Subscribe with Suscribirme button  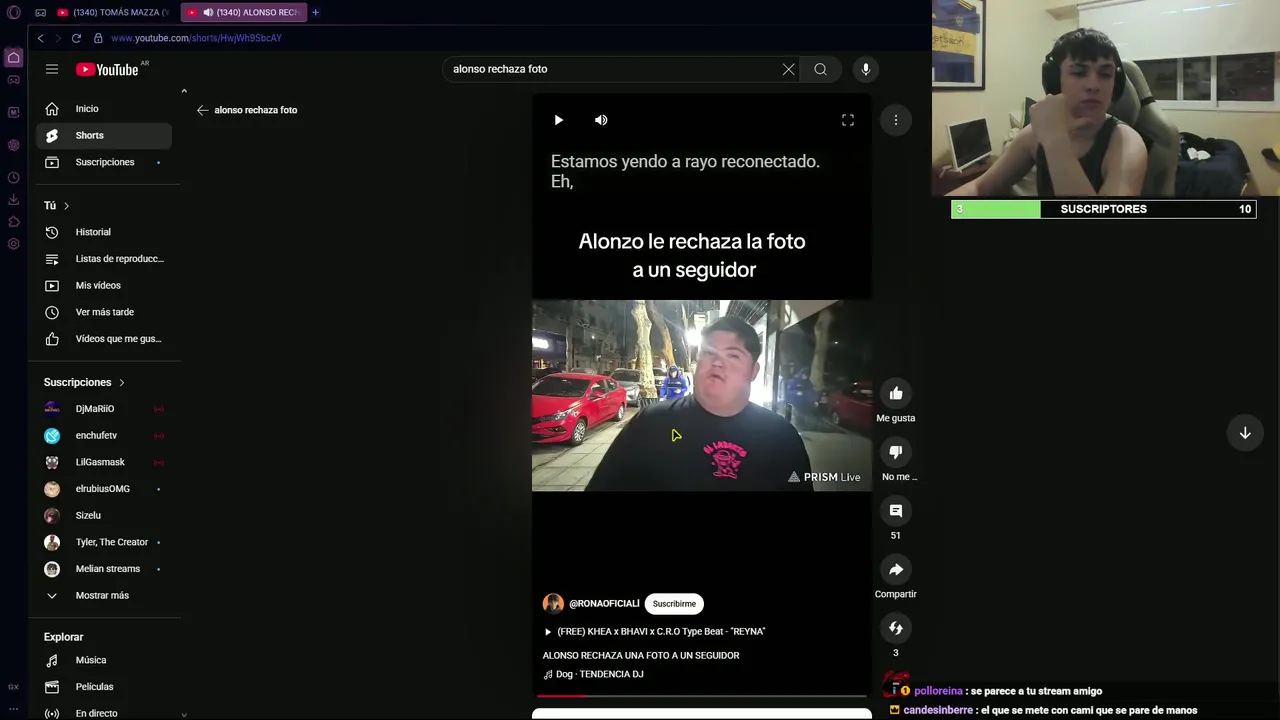coord(674,604)
